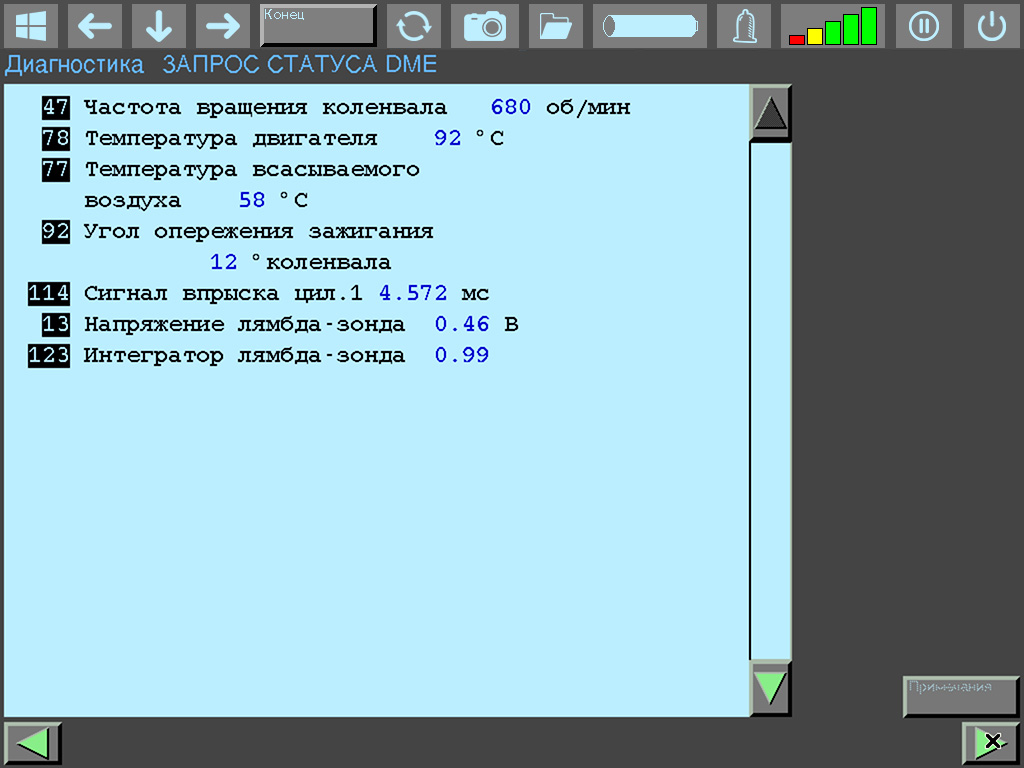This screenshot has height=768, width=1024.
Task: Take a screenshot with the camera icon
Action: (x=485, y=26)
